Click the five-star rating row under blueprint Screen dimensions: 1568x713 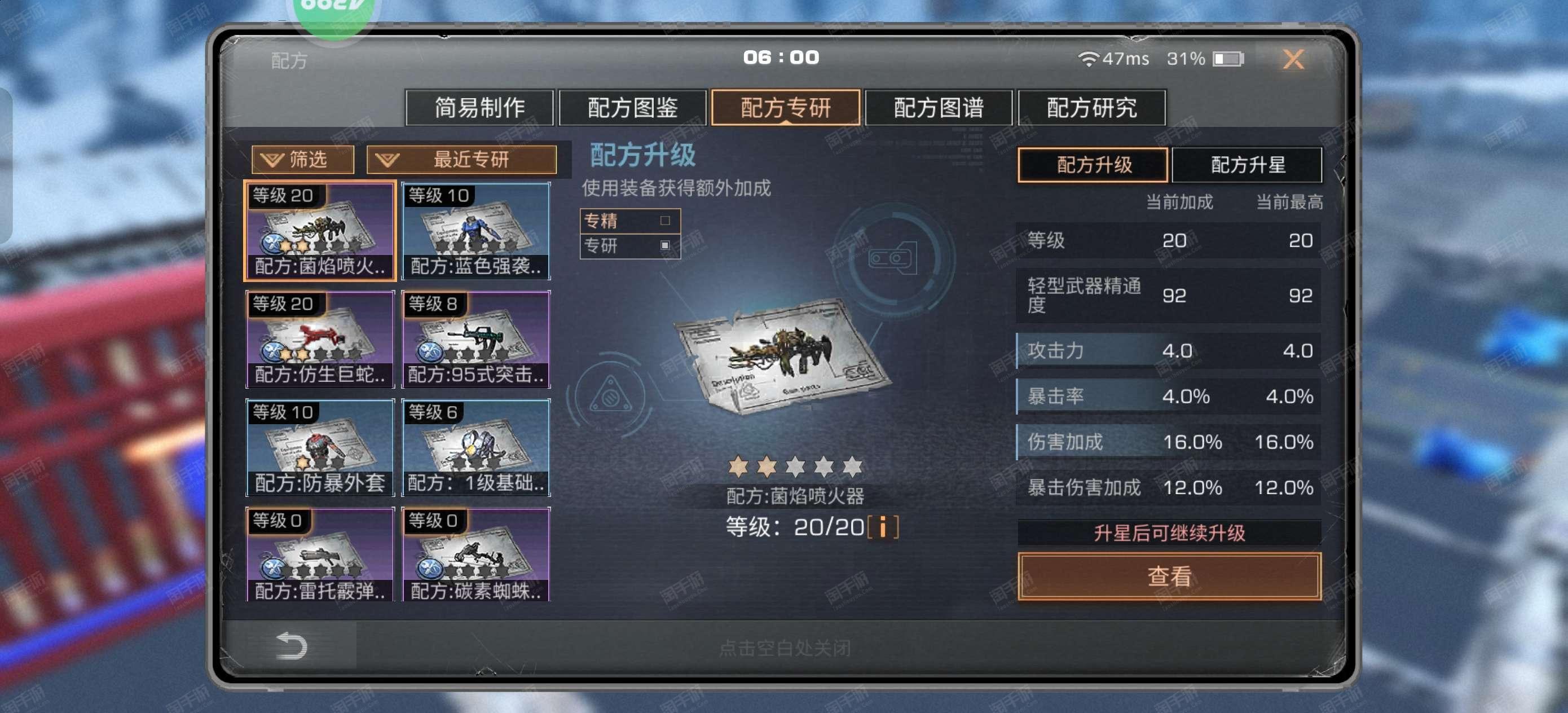tap(795, 466)
